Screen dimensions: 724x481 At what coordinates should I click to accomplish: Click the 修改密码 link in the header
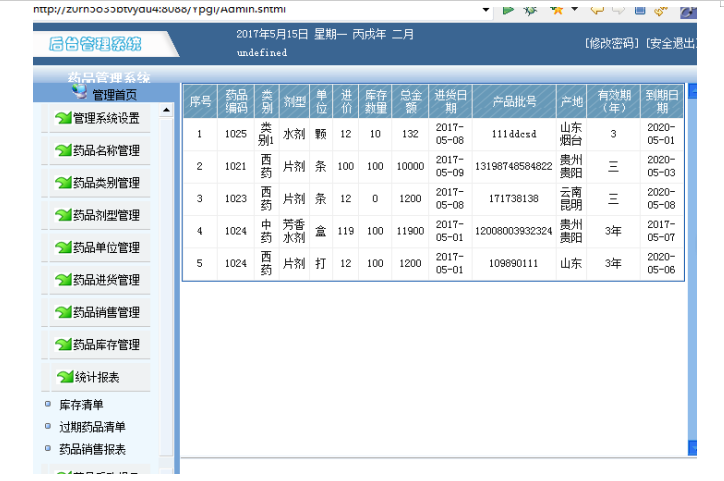pyautogui.click(x=612, y=43)
